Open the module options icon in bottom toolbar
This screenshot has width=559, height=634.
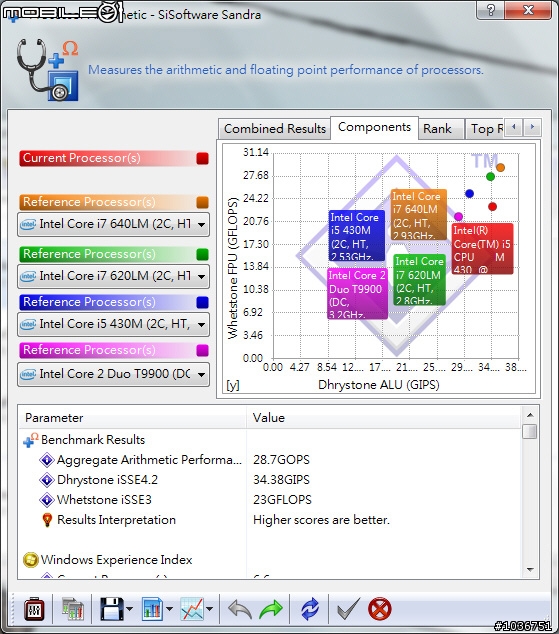pyautogui.click(x=34, y=609)
